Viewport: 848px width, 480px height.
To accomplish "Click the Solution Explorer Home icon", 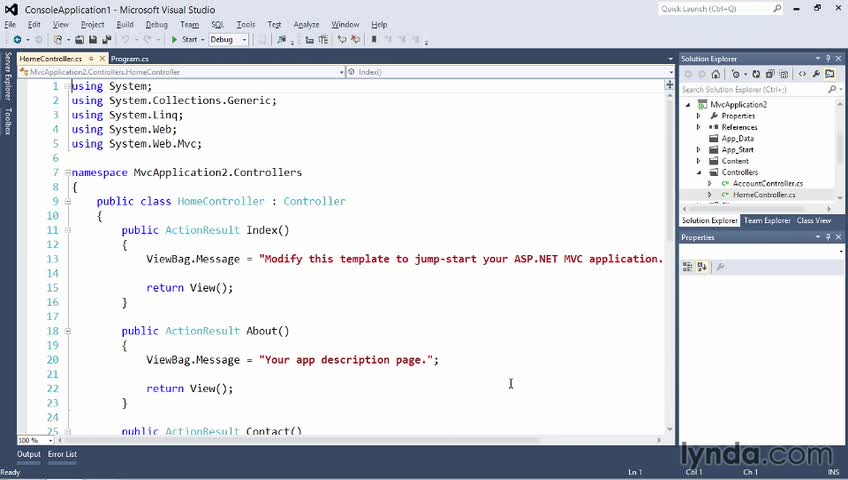I will pos(716,74).
